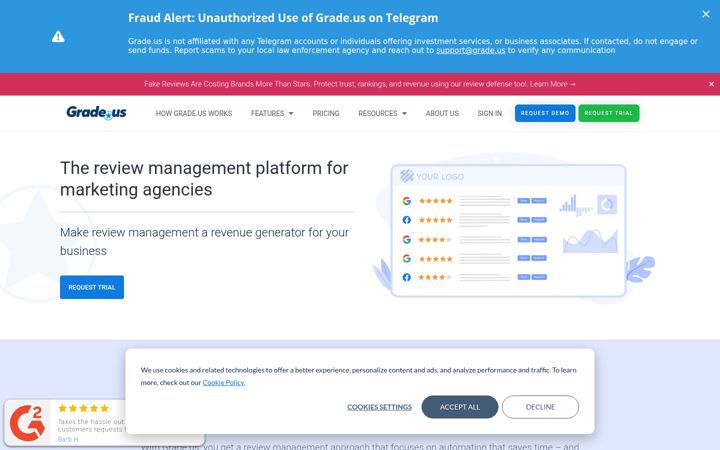This screenshot has width=720, height=450.
Task: Accept all cookies
Action: tap(460, 407)
